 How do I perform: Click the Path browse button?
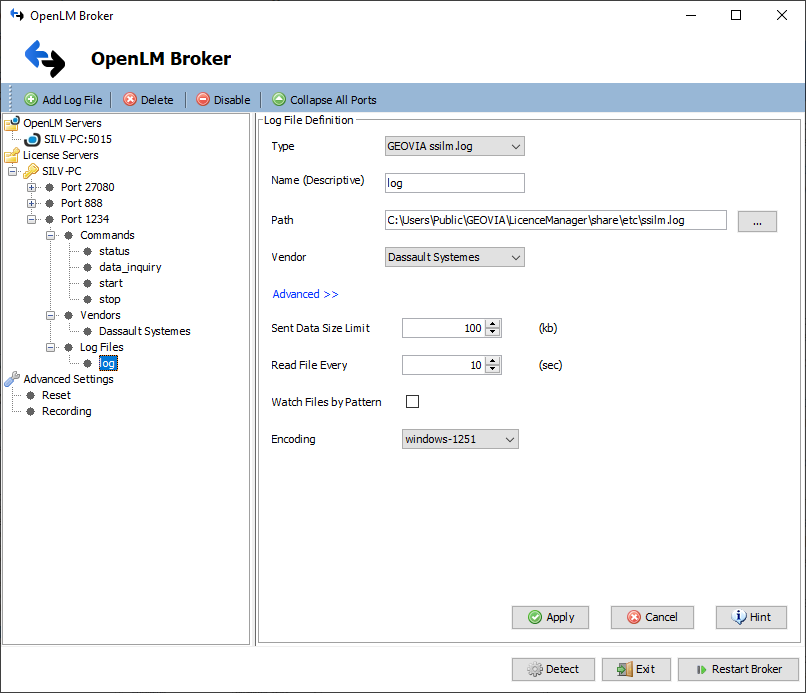click(x=757, y=220)
